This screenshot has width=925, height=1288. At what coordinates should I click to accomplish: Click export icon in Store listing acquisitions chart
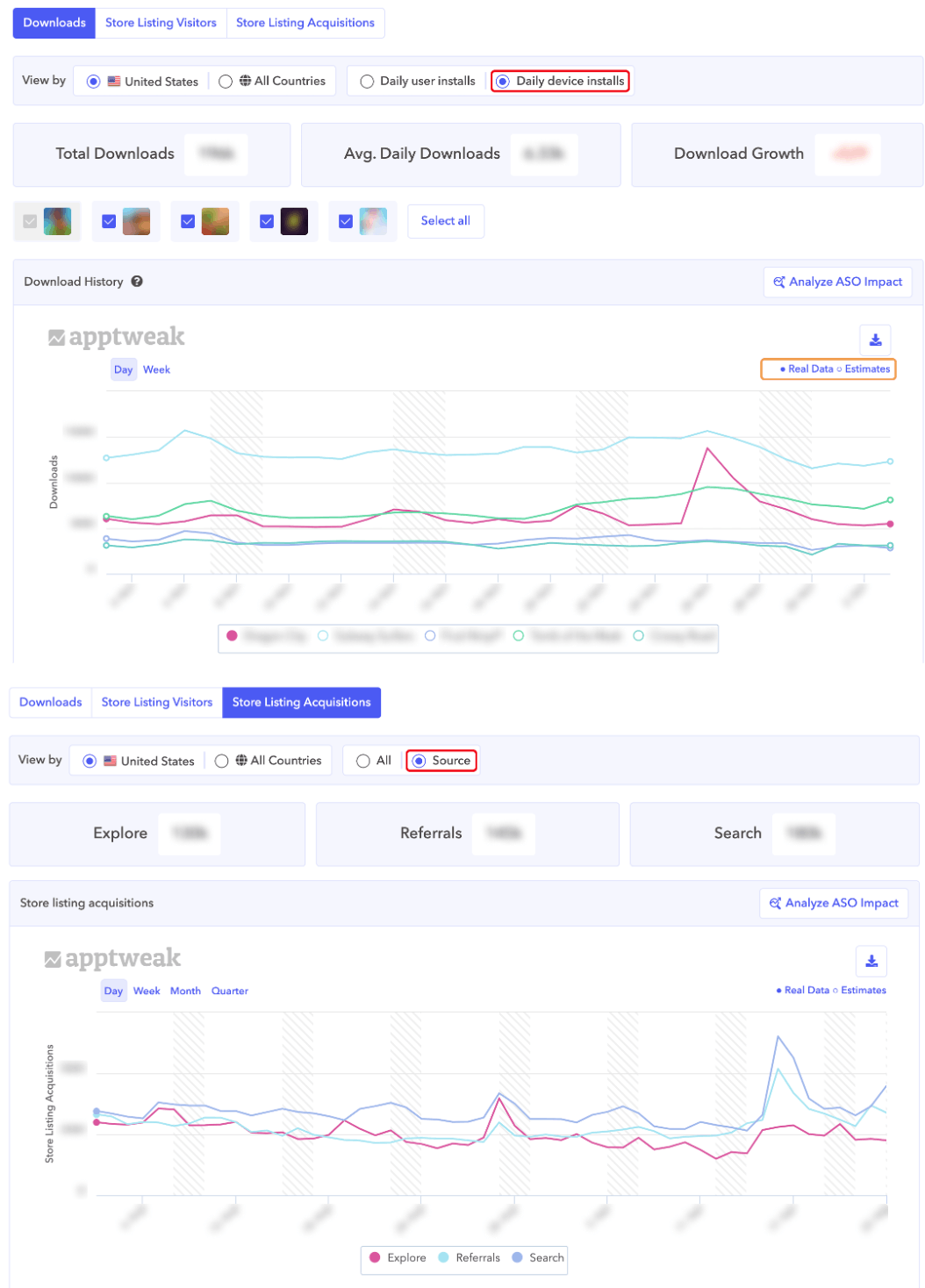pyautogui.click(x=871, y=961)
